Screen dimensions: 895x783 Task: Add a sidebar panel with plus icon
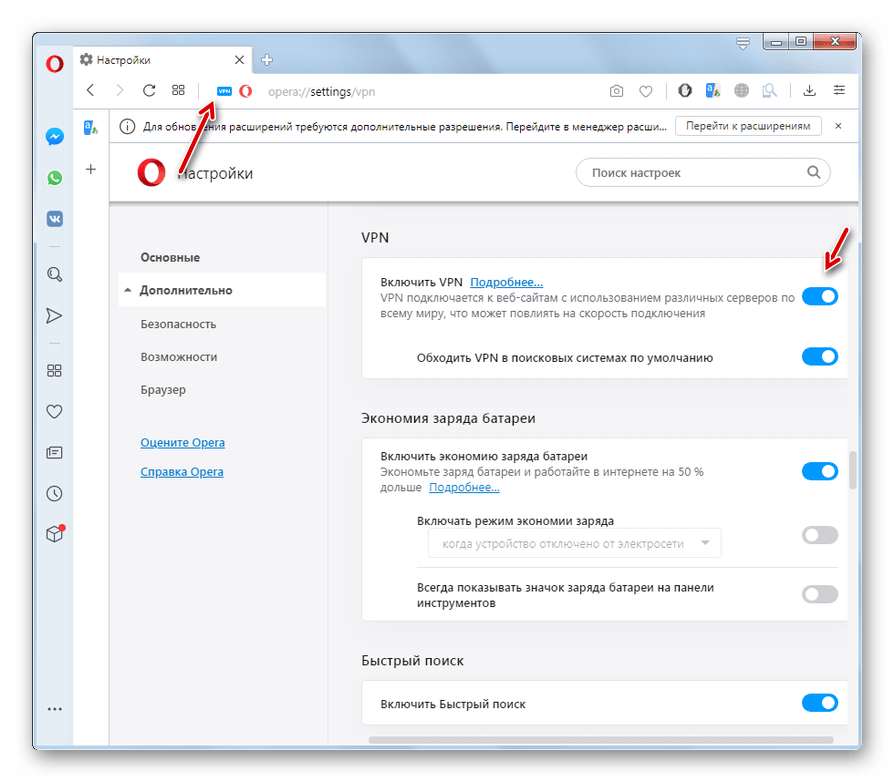click(x=91, y=169)
